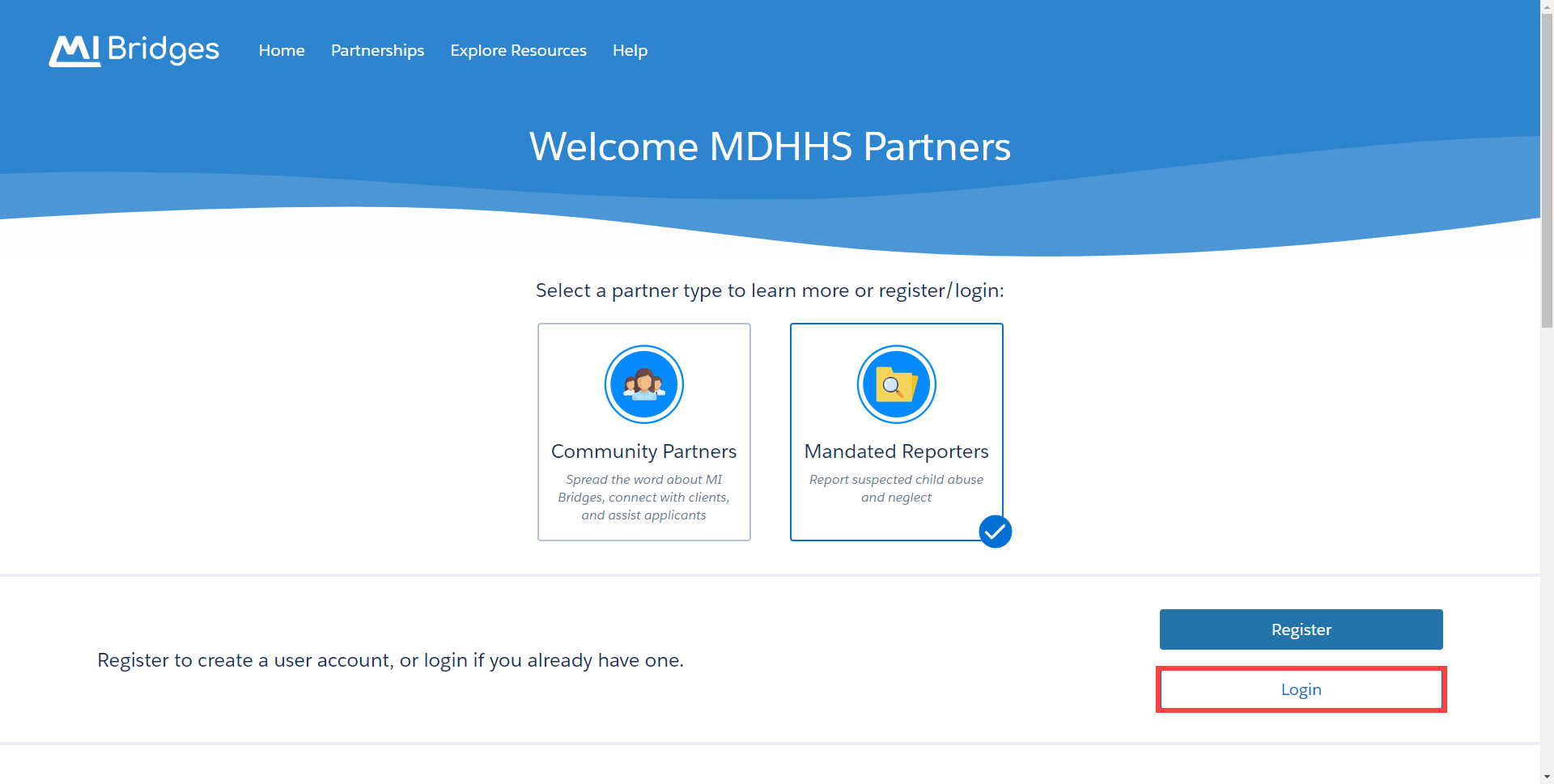This screenshot has width=1554, height=784.
Task: Click the scrollbar down arrow
Action: [x=1547, y=778]
